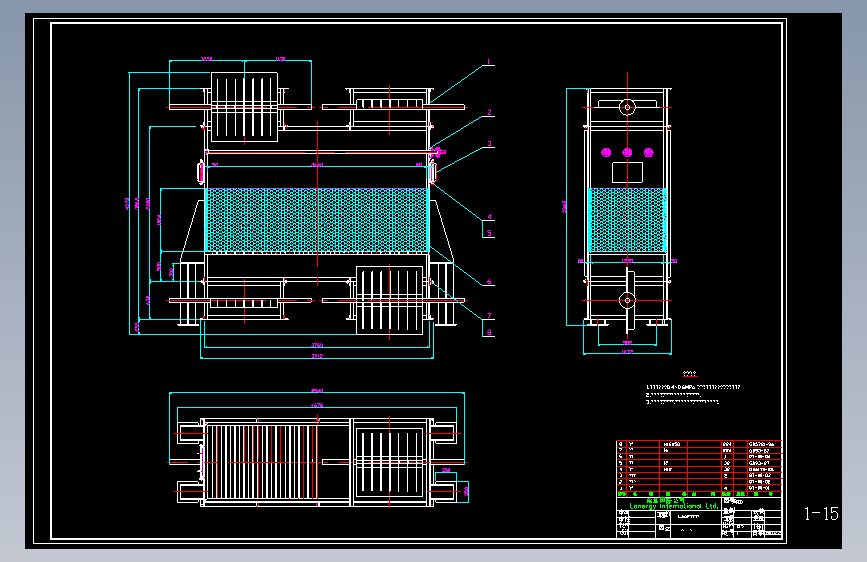The image size is (867, 562).
Task: Select part callout number 1
Action: tap(488, 61)
